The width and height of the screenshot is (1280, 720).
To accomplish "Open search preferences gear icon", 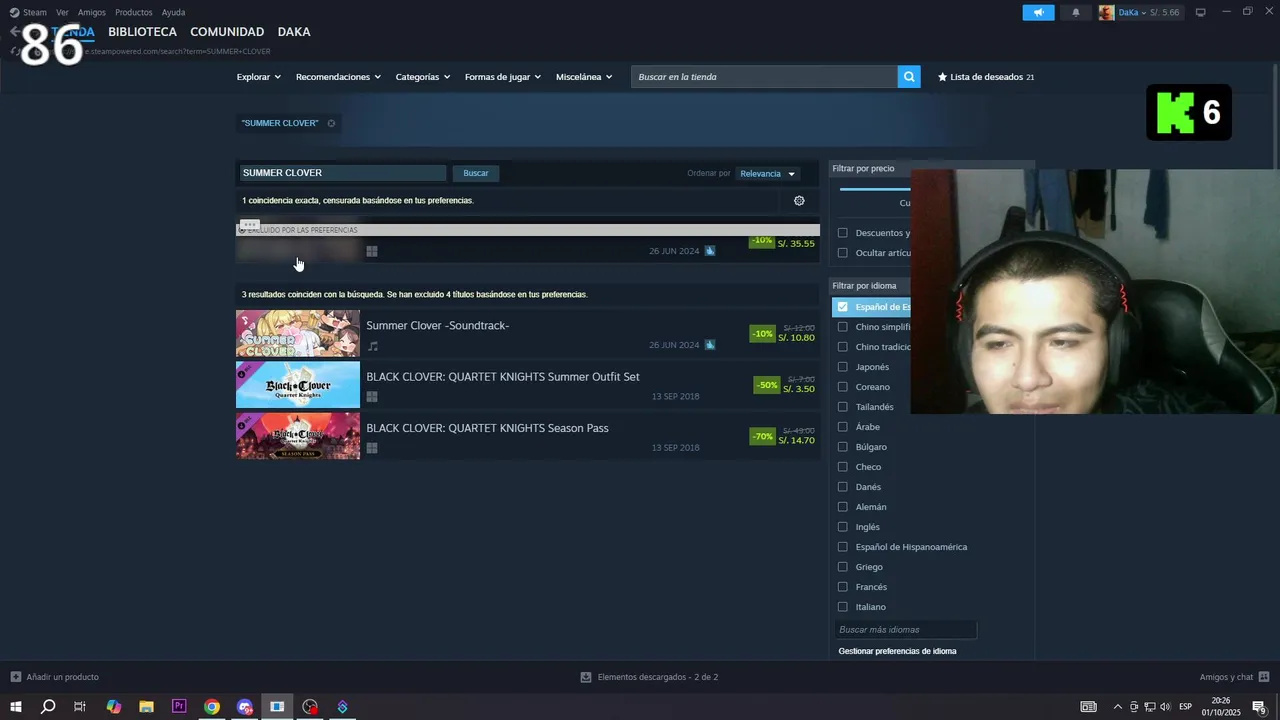I will (799, 201).
